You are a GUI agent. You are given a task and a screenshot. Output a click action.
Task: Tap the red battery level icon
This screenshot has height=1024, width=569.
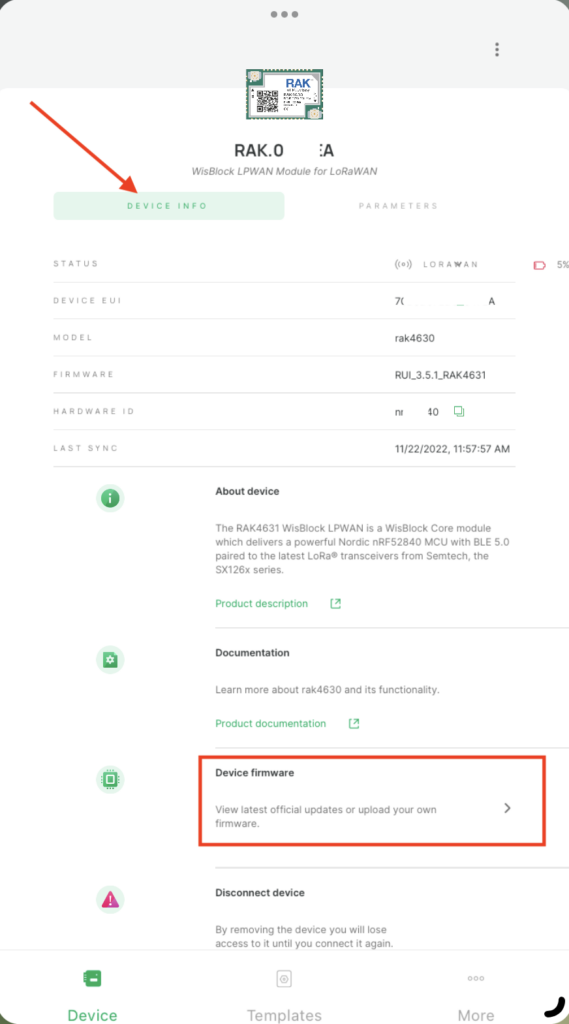(x=540, y=265)
